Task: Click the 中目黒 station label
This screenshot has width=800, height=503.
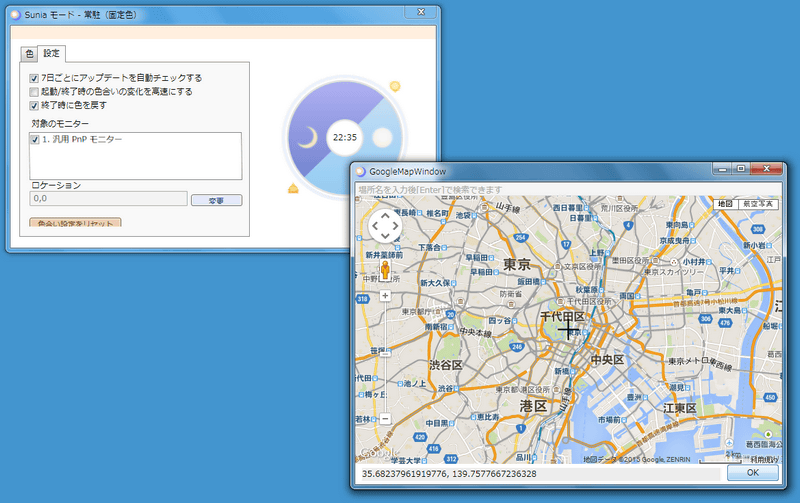Action: [x=436, y=423]
